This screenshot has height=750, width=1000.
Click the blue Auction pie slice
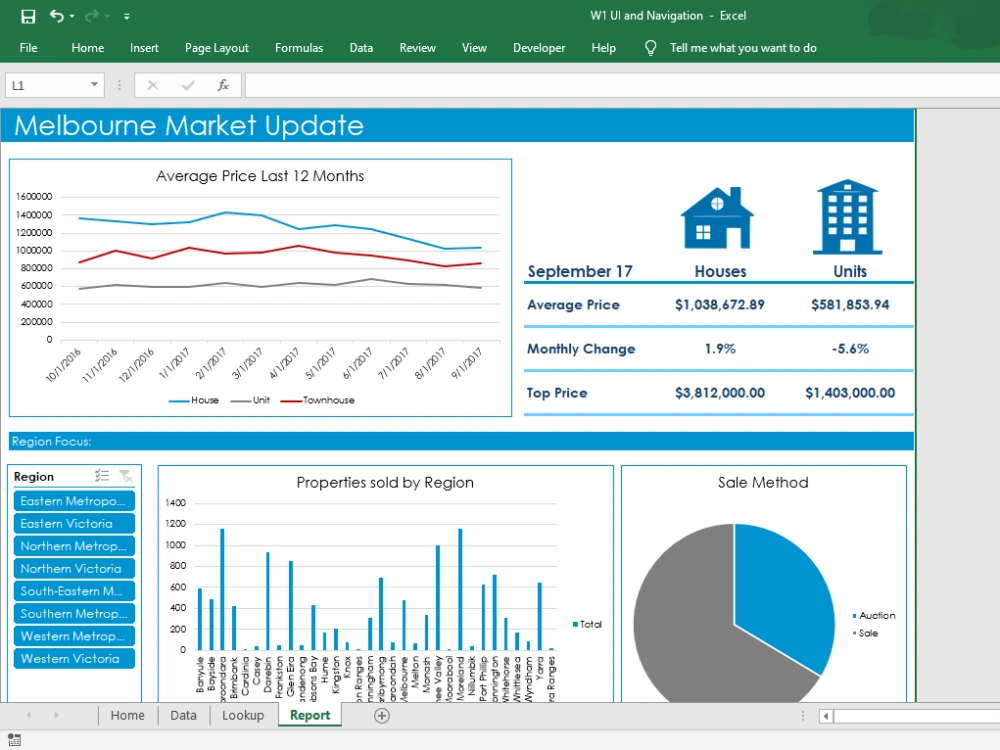[x=784, y=593]
